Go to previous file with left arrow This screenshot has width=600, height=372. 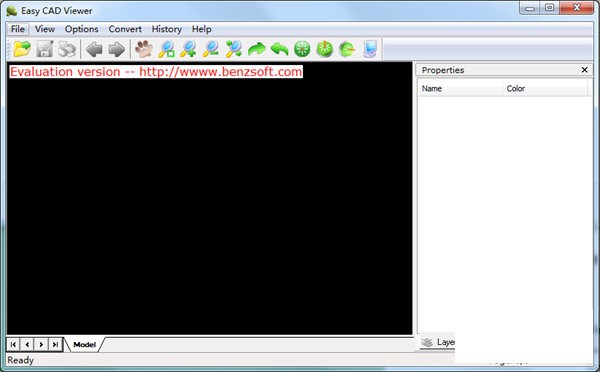click(x=94, y=49)
